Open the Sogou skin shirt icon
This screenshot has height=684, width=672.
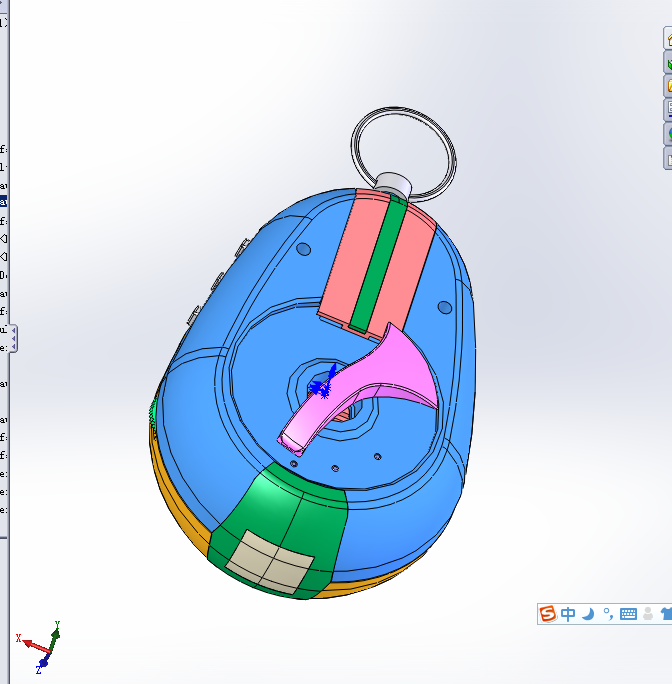coord(666,614)
